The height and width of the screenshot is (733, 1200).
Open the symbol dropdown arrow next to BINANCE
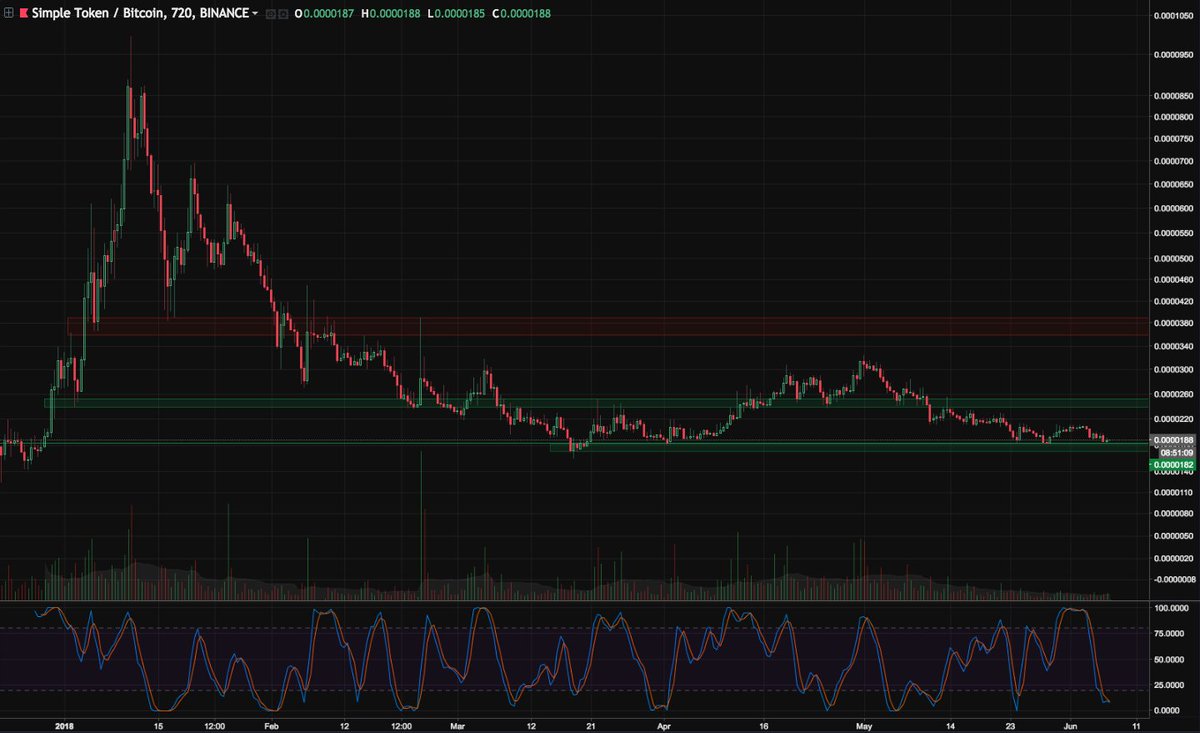pyautogui.click(x=255, y=13)
